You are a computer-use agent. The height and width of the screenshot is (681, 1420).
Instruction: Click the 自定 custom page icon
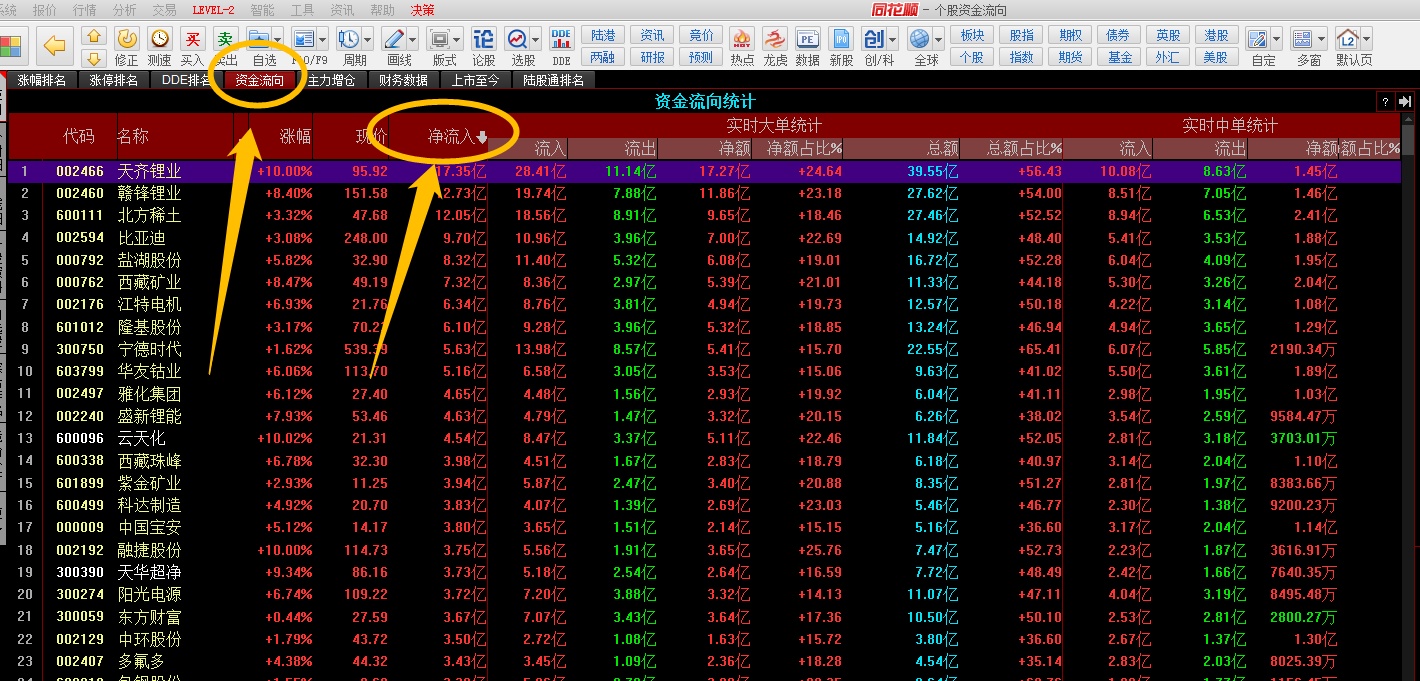[x=1257, y=38]
